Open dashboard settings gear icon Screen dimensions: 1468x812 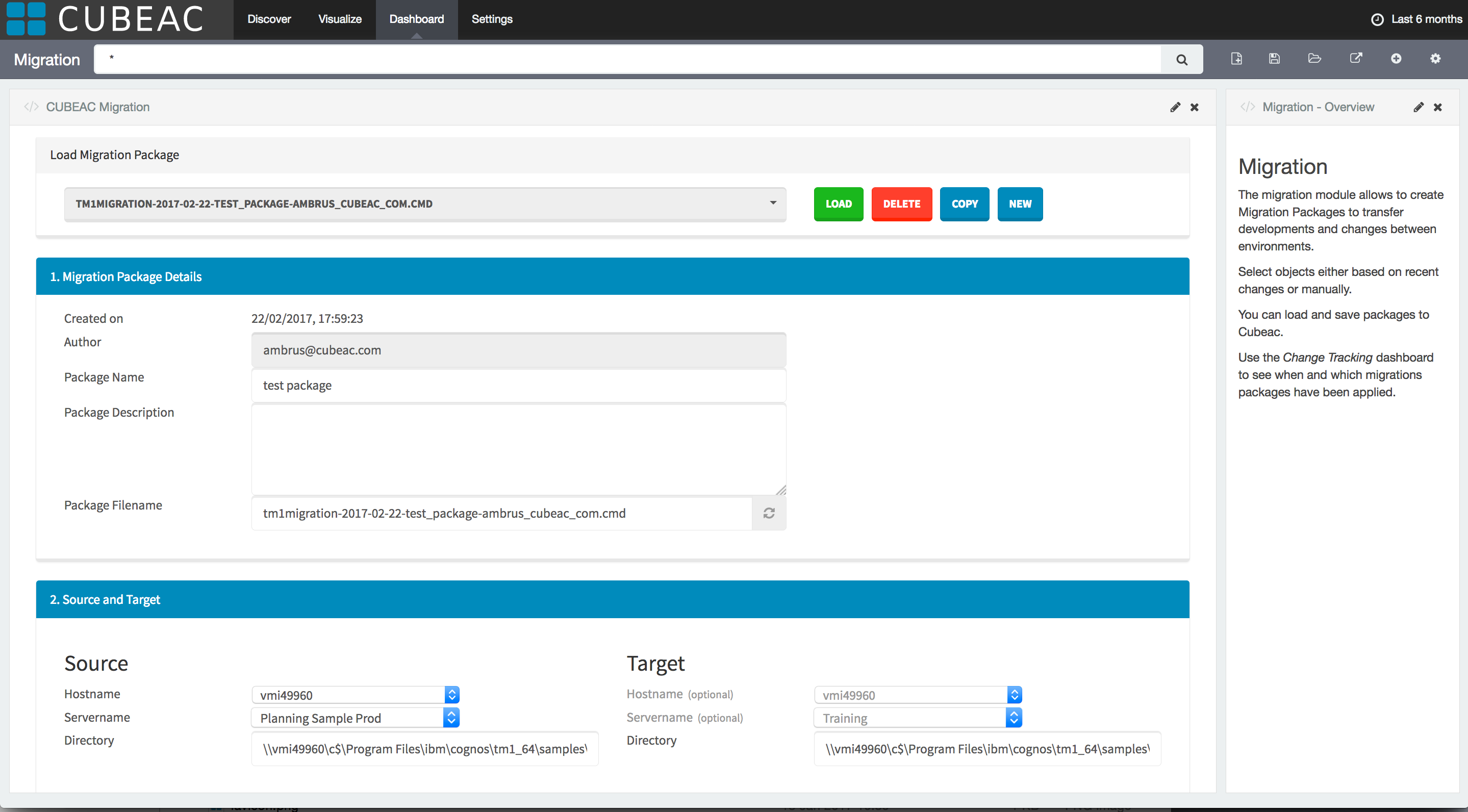pos(1435,58)
